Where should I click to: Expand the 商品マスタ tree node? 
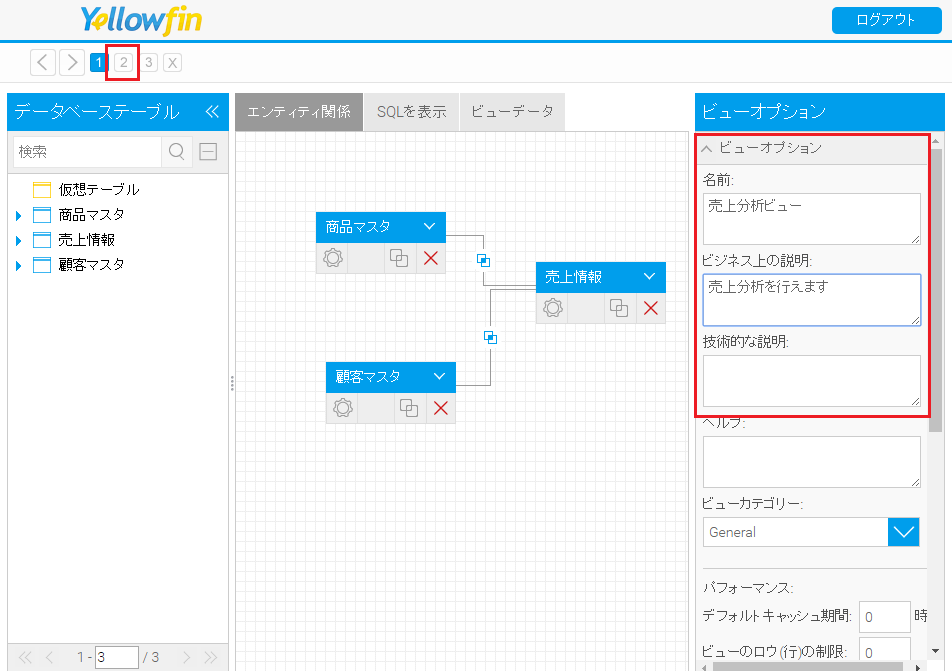click(x=18, y=215)
